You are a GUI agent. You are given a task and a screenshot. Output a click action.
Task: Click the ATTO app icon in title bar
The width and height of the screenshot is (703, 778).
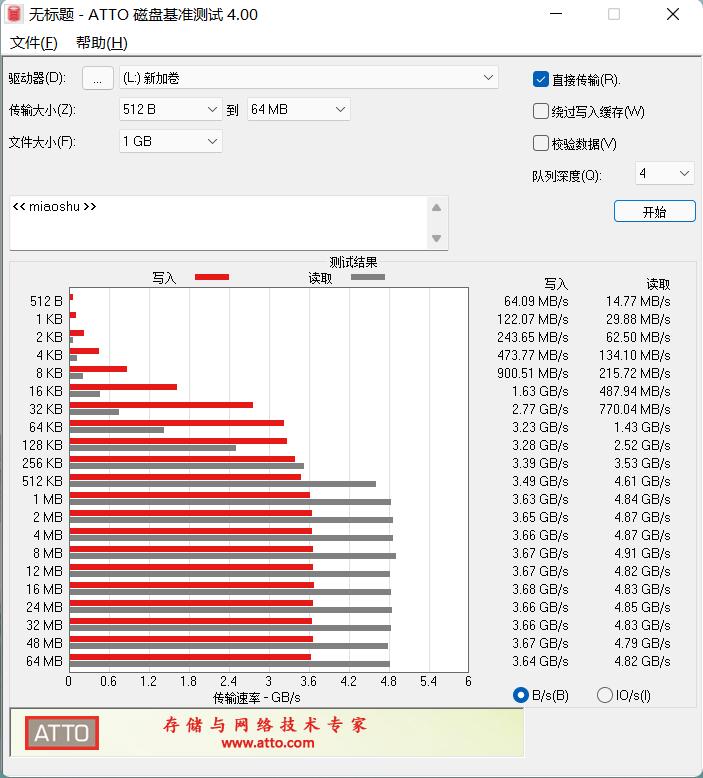click(14, 14)
